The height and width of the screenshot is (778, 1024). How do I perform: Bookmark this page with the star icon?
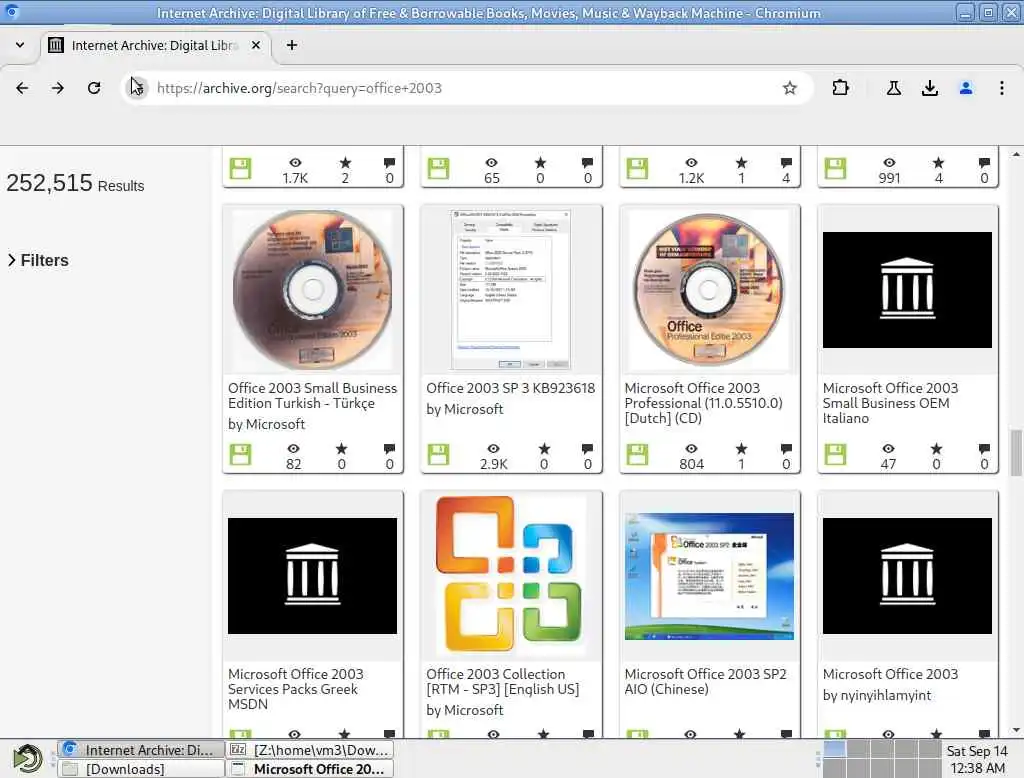point(790,88)
